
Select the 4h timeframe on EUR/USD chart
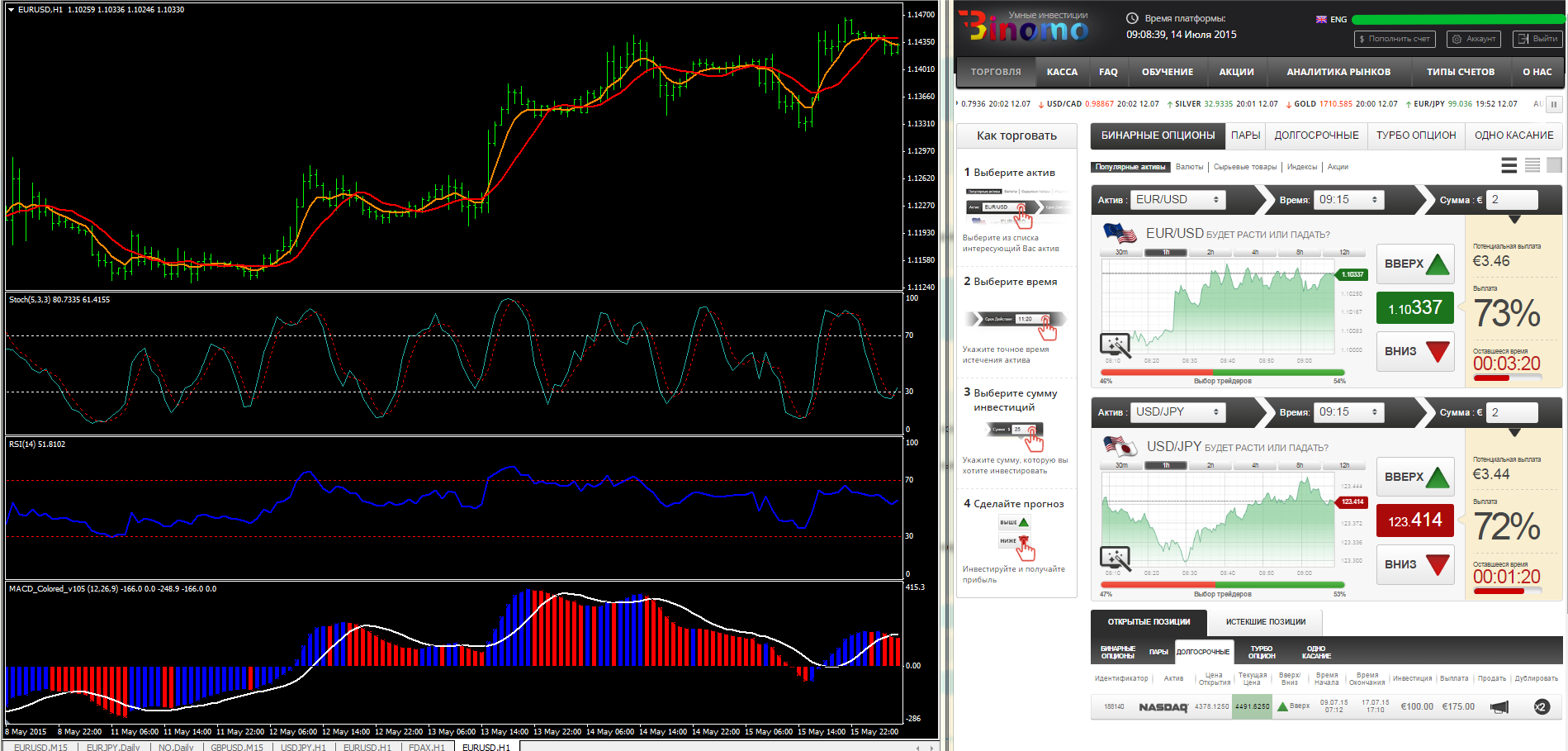(x=1255, y=252)
